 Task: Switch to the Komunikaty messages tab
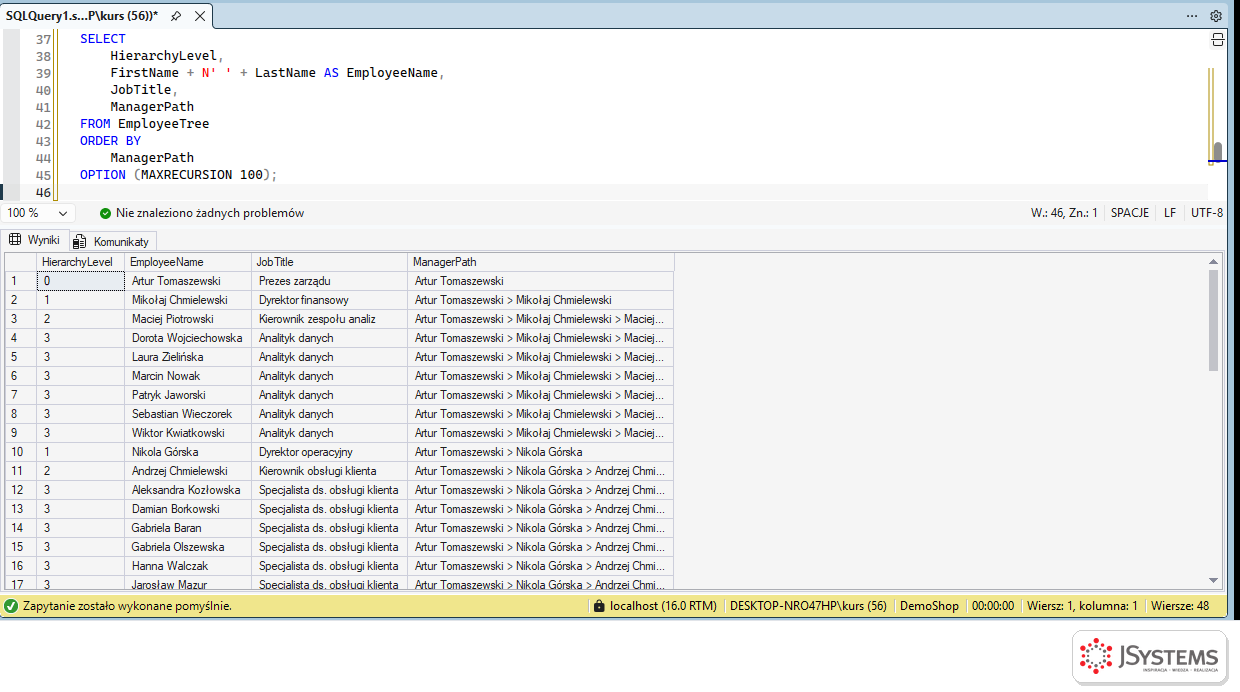[111, 241]
